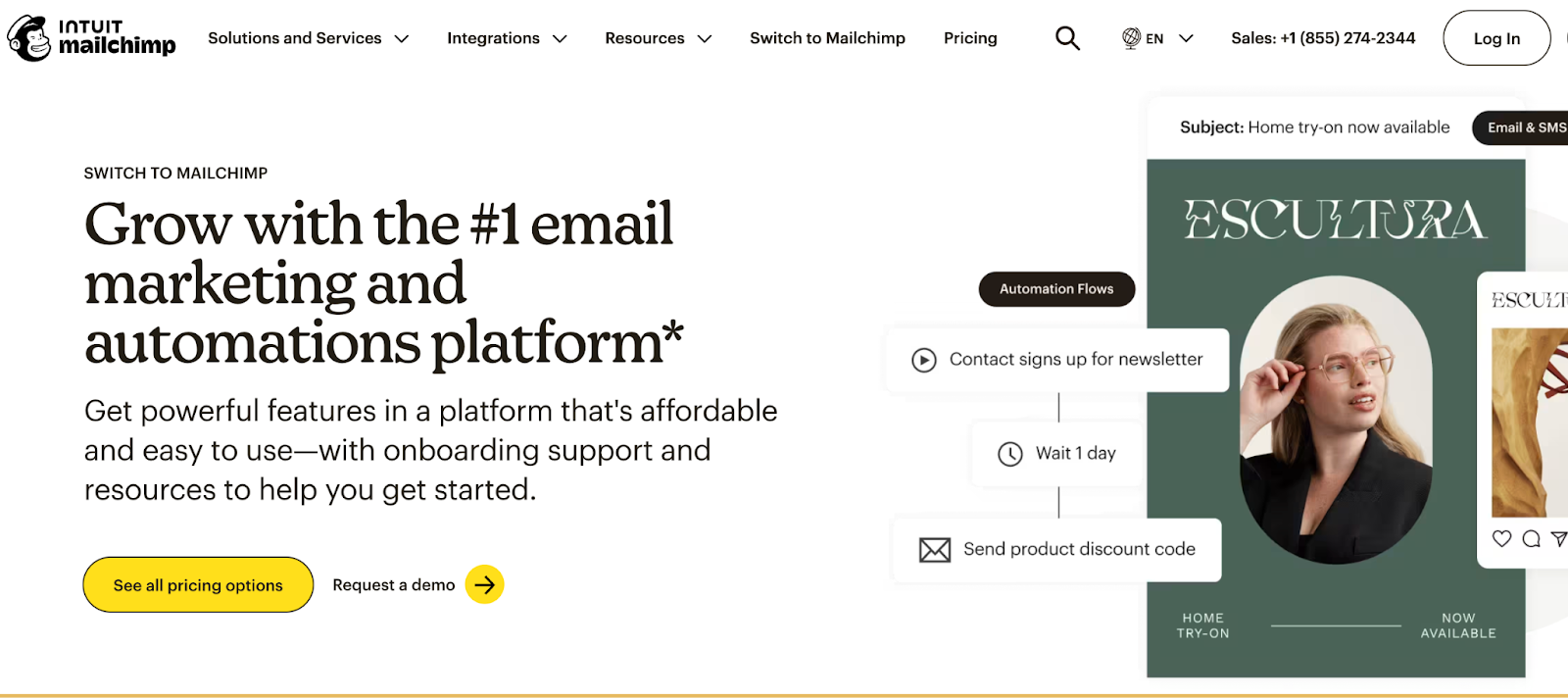Select the clock icon in Wait 1 day

[x=1009, y=453]
